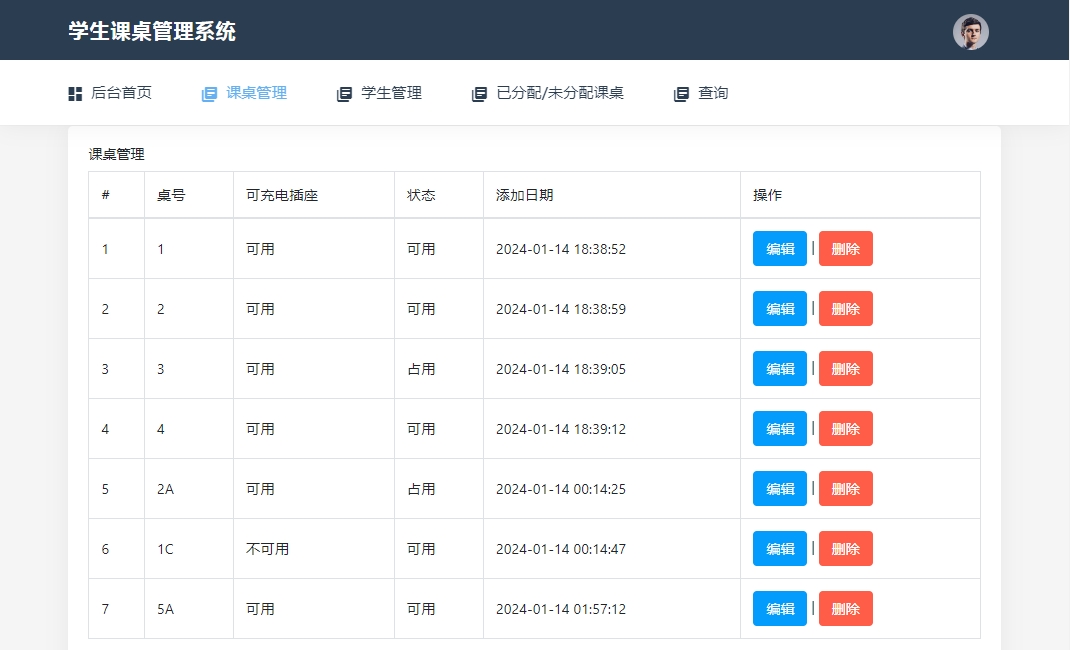Screen dimensions: 1070x650
Task: Click the icon next to 查询
Action: [681, 94]
